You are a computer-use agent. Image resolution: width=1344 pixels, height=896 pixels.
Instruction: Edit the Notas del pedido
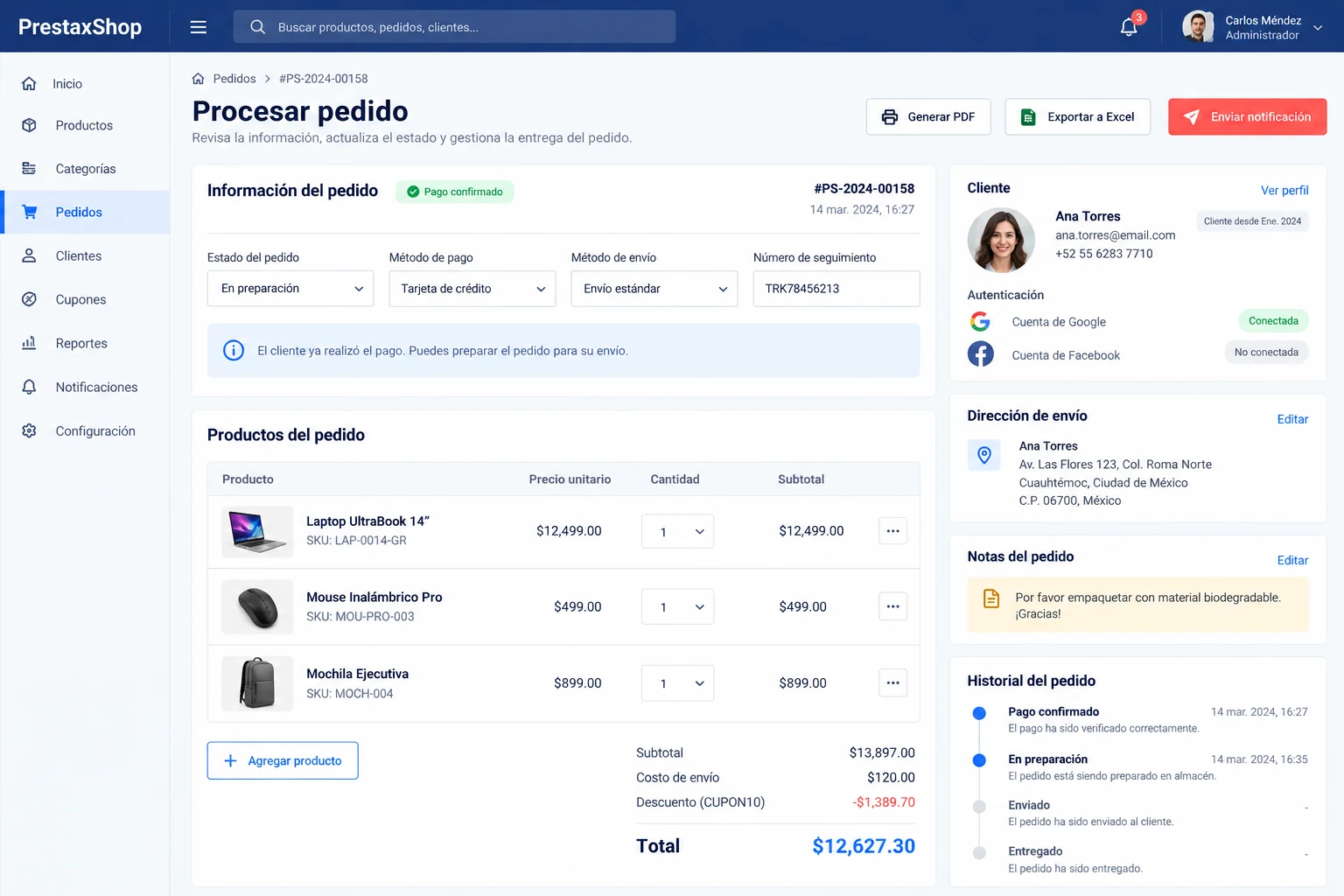(1292, 560)
